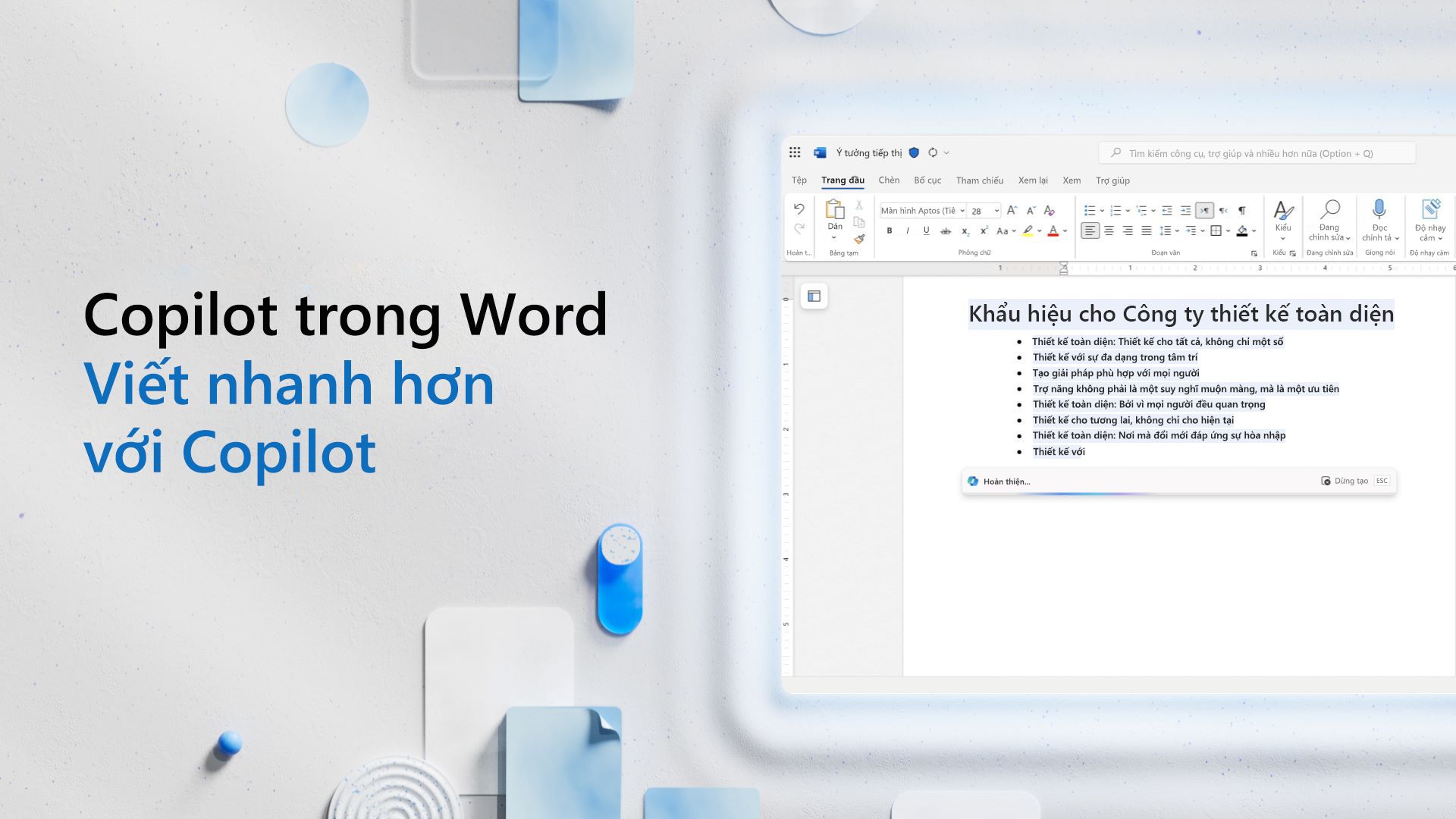Toggle underline formatting

click(x=927, y=231)
